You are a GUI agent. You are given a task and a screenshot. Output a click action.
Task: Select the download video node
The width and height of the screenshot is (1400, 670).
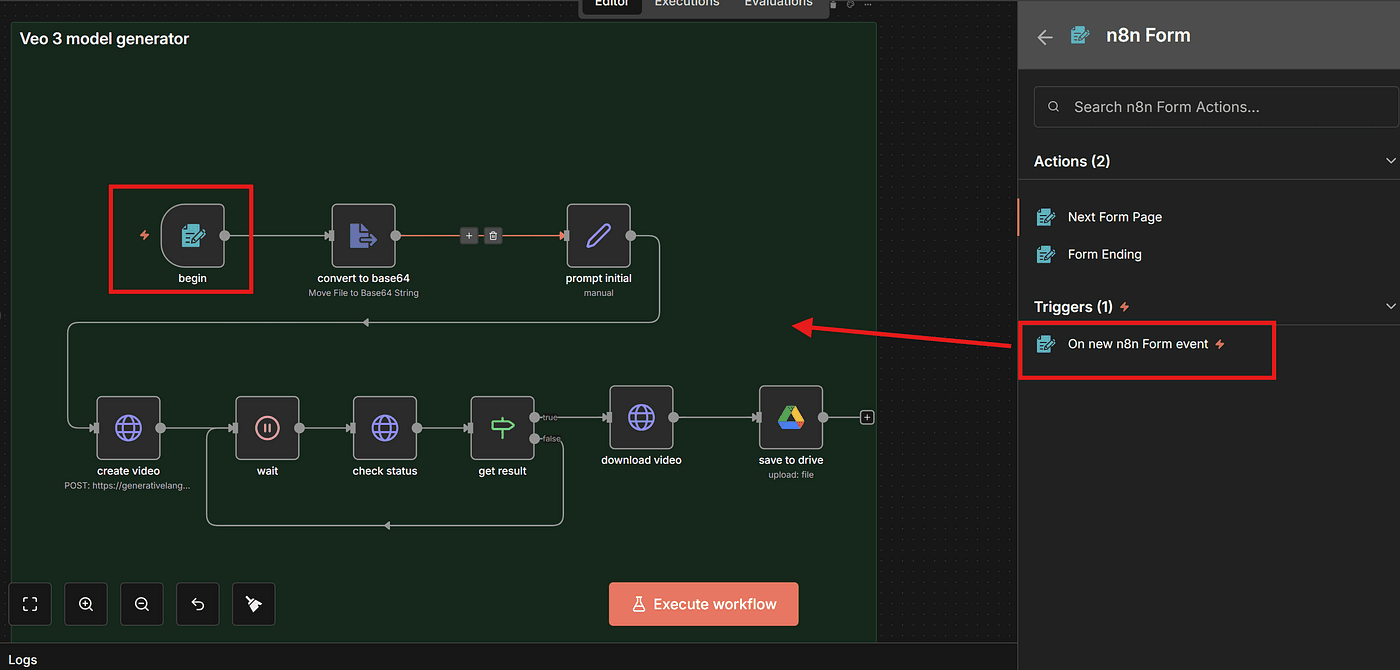coord(641,418)
